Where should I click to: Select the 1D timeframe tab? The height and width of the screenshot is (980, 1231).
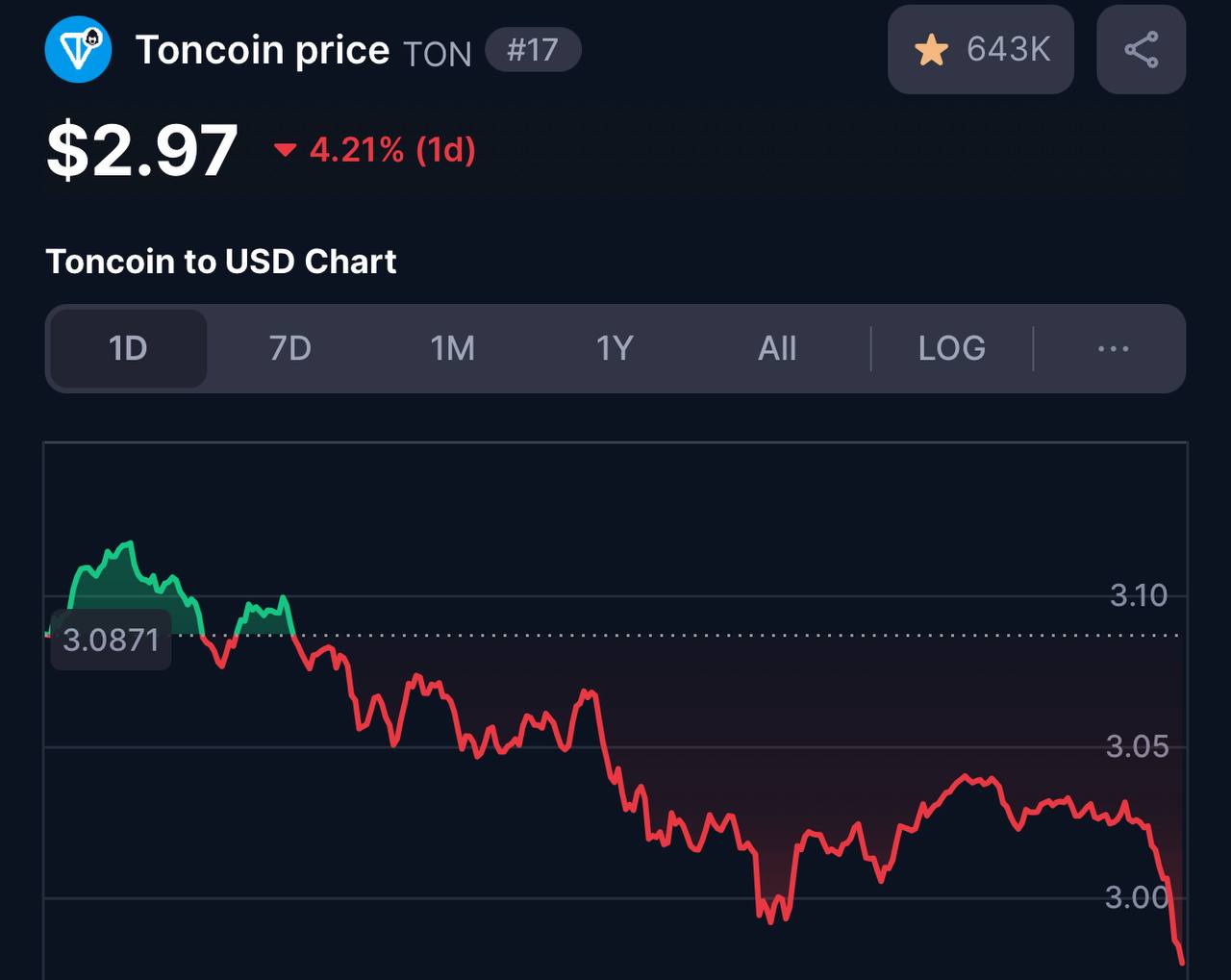click(128, 348)
